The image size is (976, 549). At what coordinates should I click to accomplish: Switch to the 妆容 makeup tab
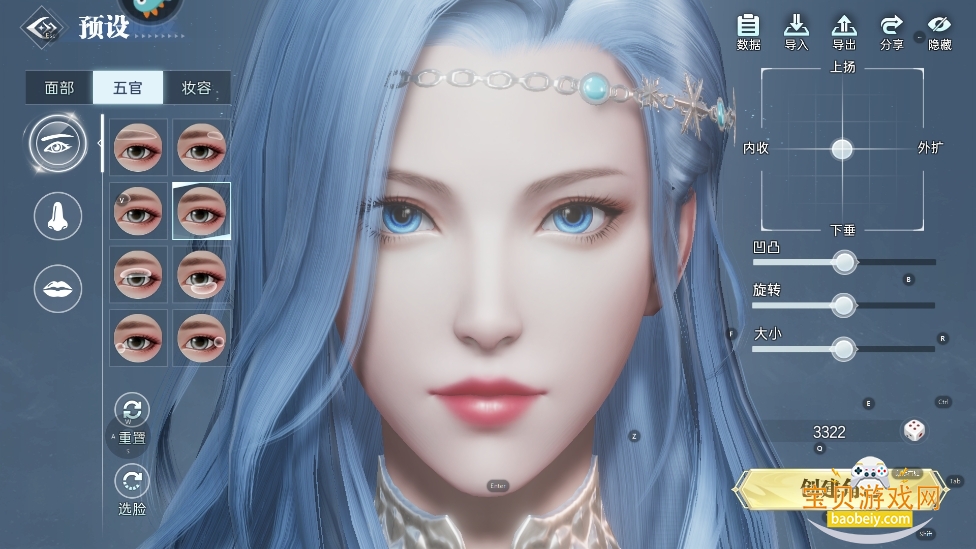196,88
